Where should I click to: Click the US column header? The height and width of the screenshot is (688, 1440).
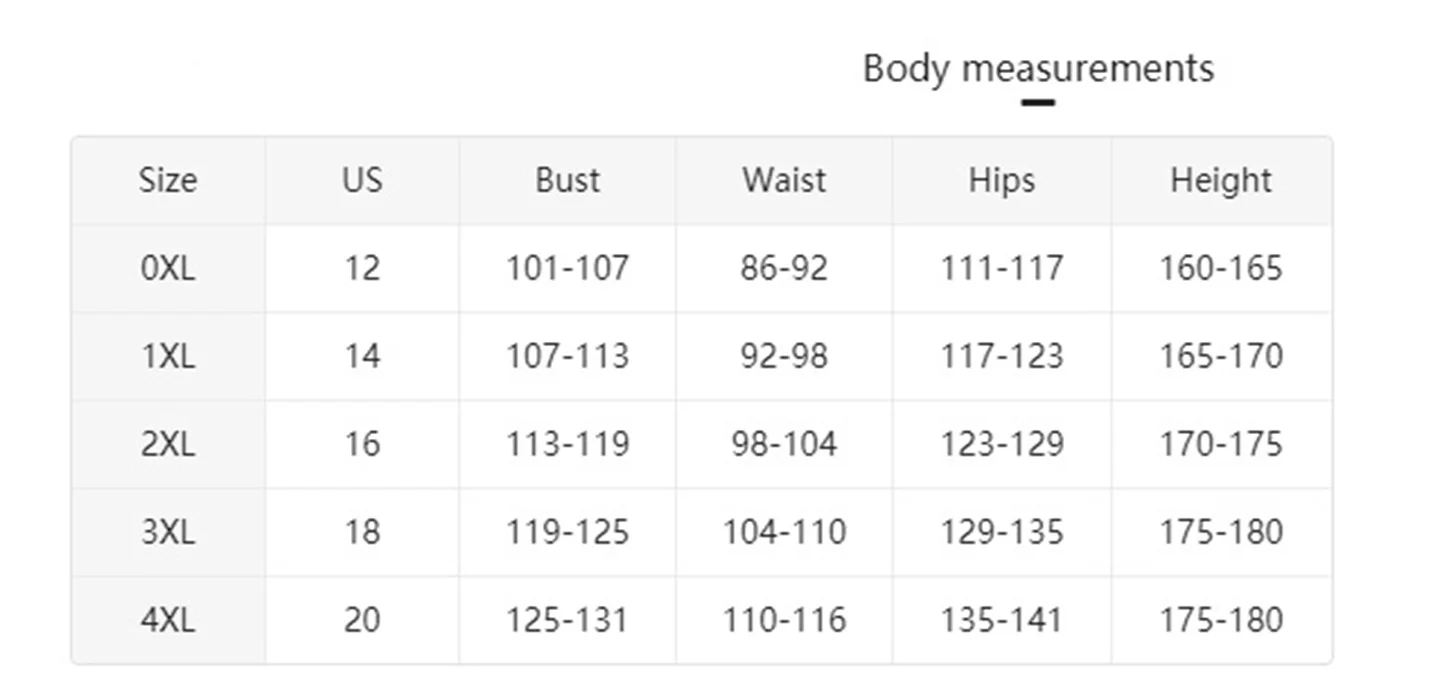pyautogui.click(x=362, y=180)
